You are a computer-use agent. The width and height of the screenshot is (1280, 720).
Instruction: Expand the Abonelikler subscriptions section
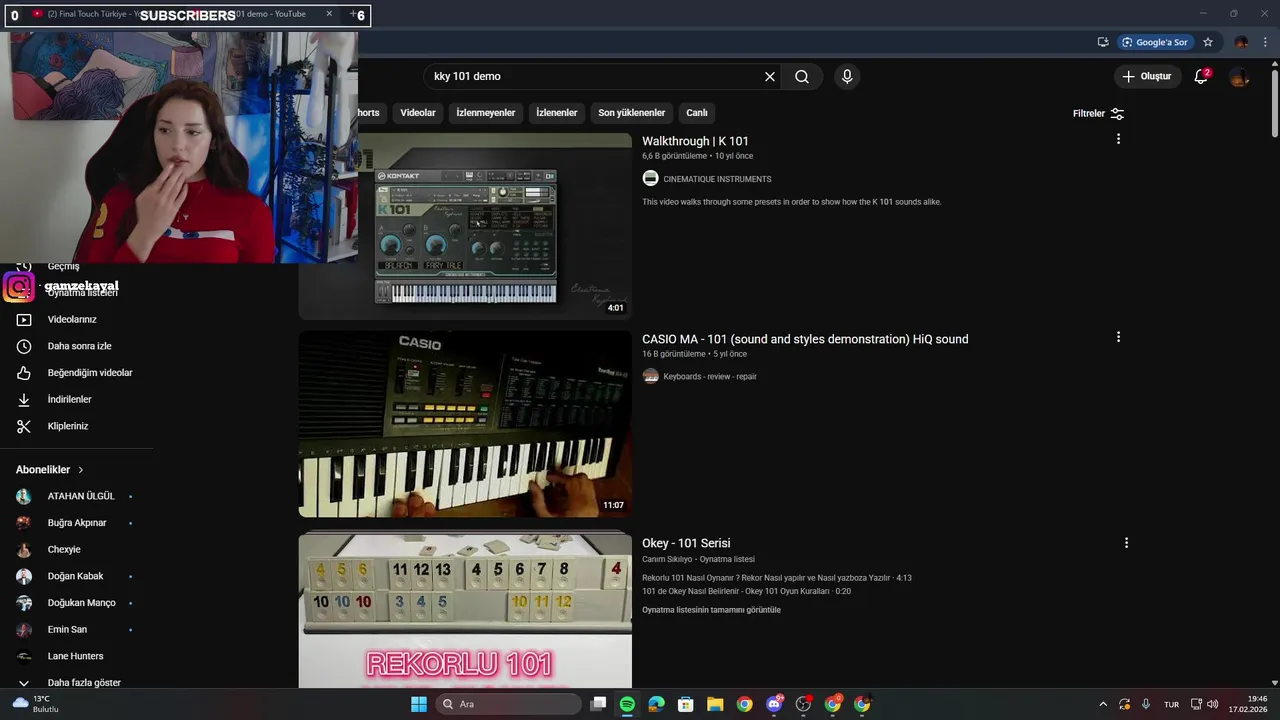(x=50, y=470)
